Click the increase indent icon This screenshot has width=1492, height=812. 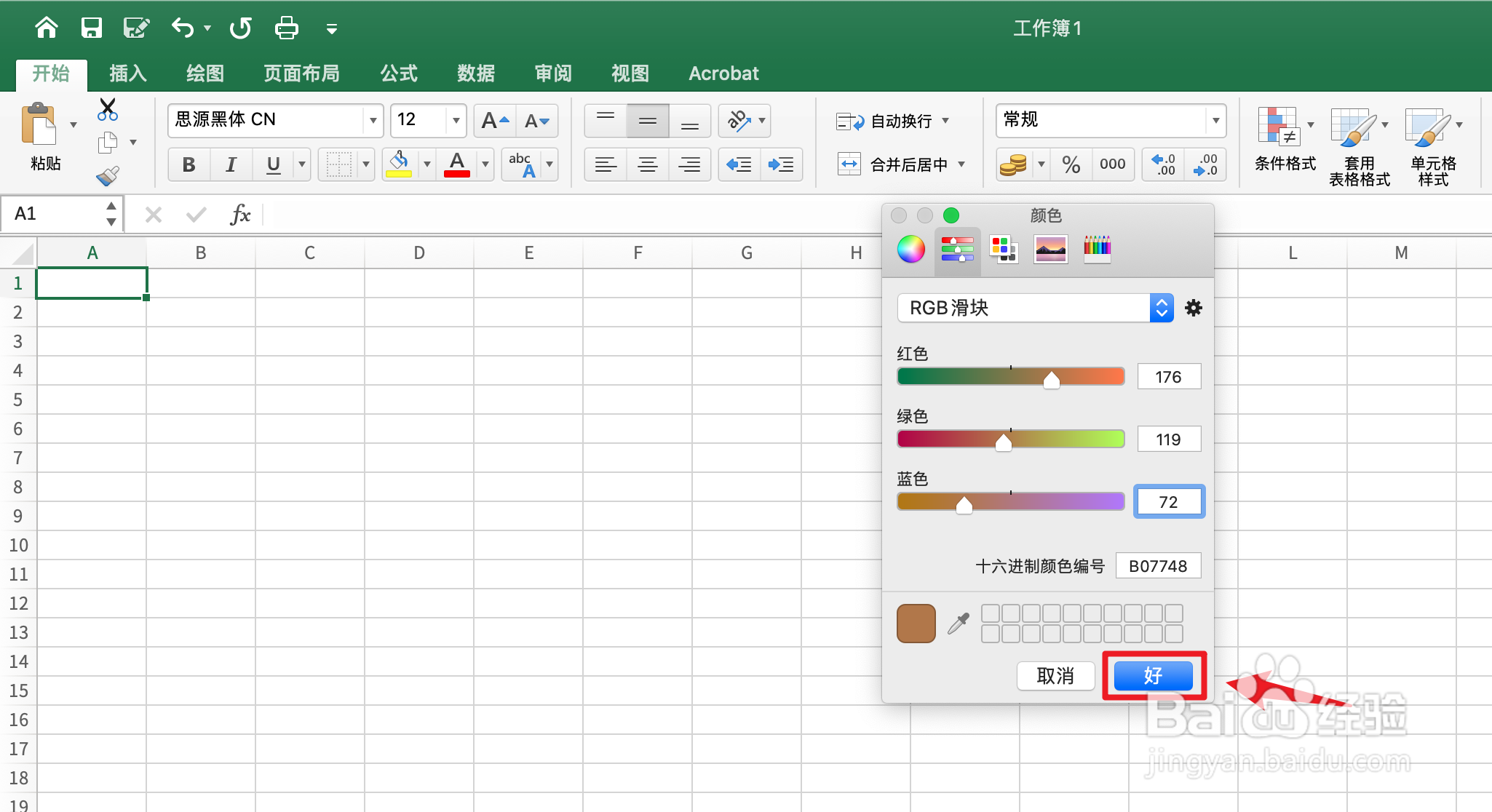click(x=781, y=164)
